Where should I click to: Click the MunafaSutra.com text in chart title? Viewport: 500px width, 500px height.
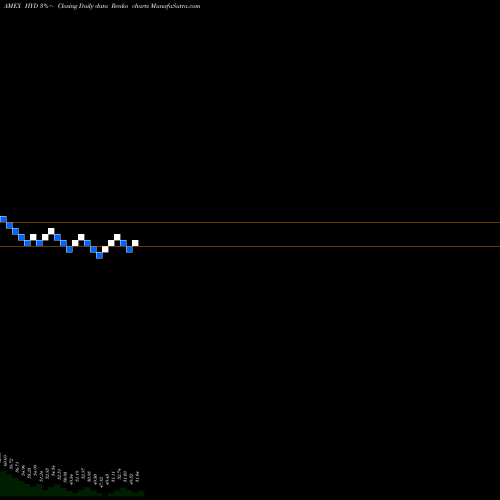[x=175, y=6]
